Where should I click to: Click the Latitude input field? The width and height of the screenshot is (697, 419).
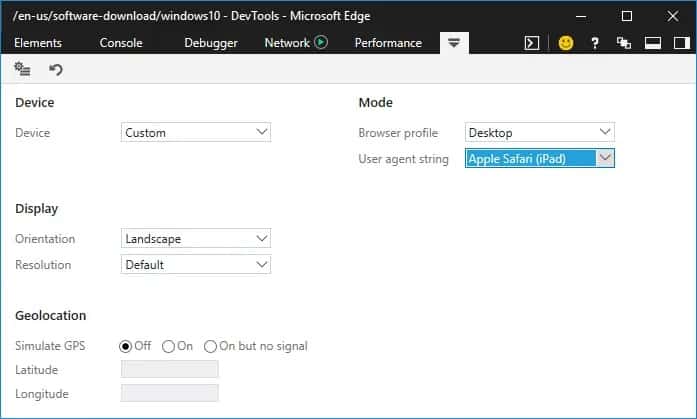(x=169, y=369)
